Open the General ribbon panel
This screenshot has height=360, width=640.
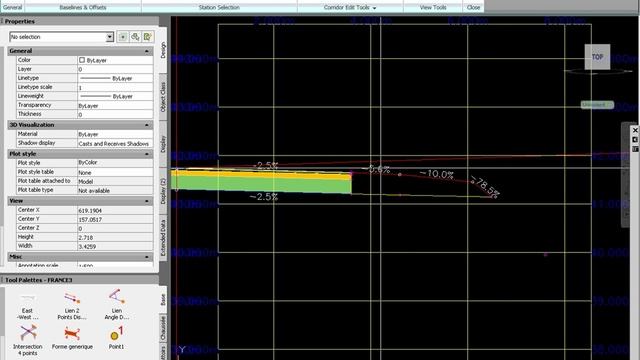pyautogui.click(x=12, y=7)
